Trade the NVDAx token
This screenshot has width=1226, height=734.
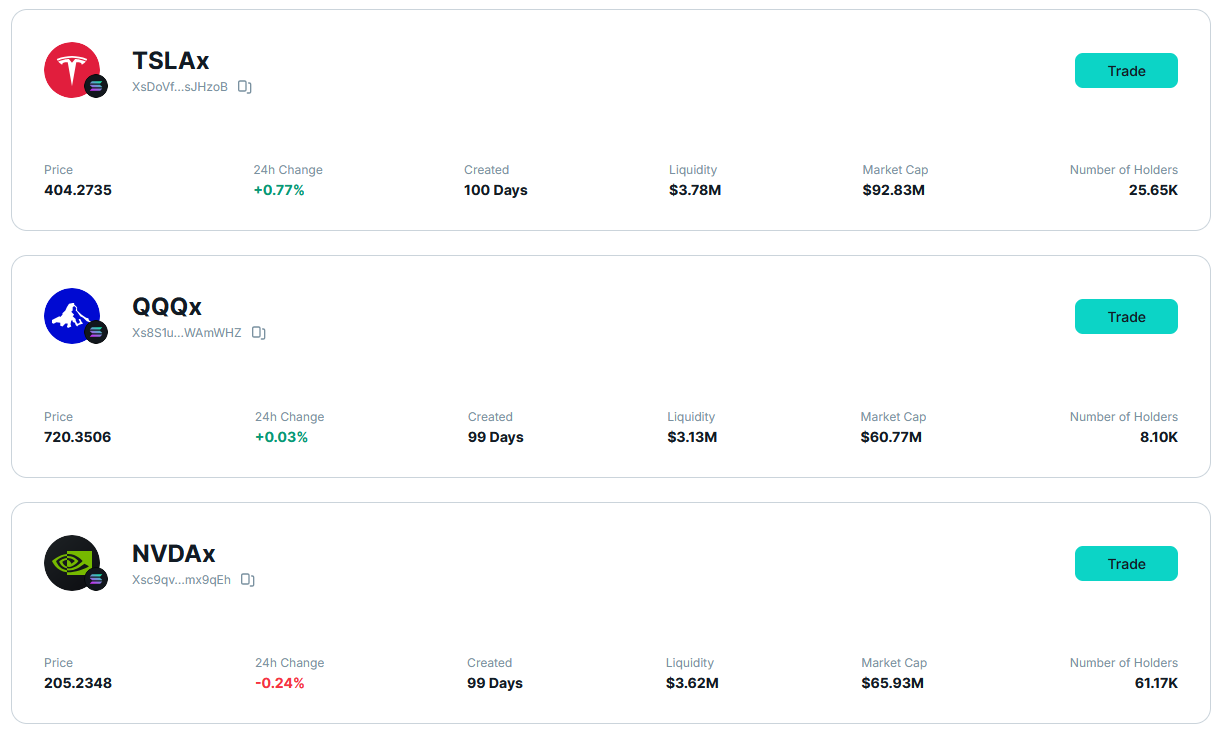coord(1126,564)
